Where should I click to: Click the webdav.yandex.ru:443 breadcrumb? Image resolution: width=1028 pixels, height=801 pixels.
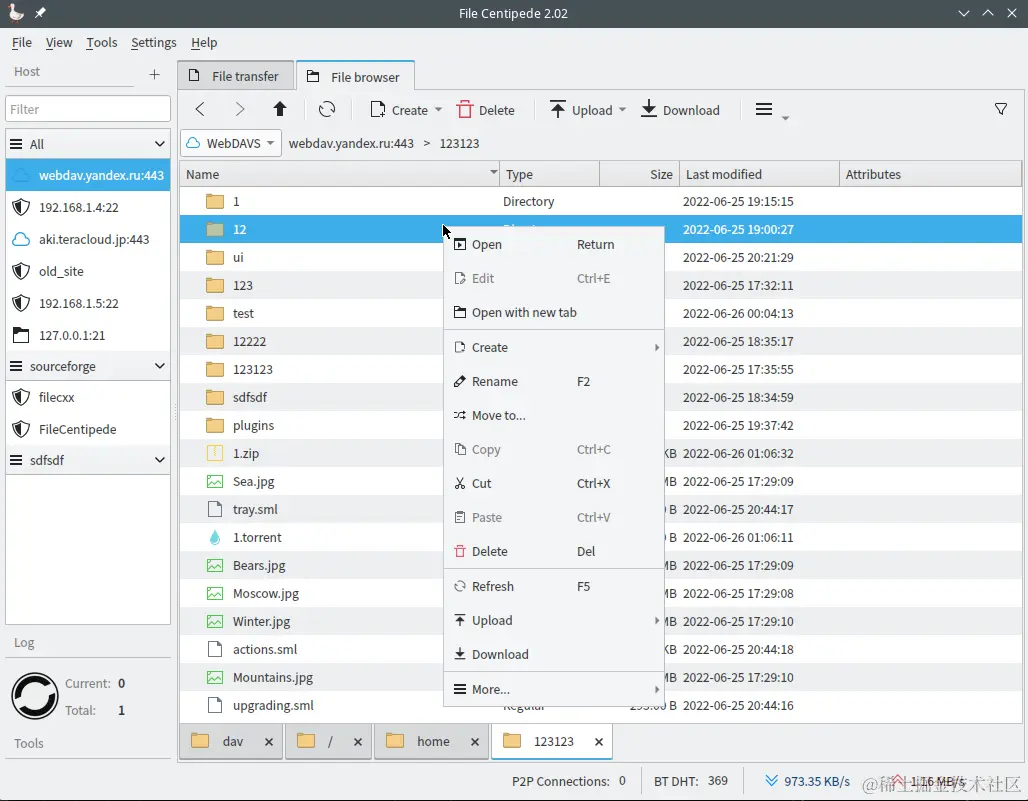pos(351,144)
